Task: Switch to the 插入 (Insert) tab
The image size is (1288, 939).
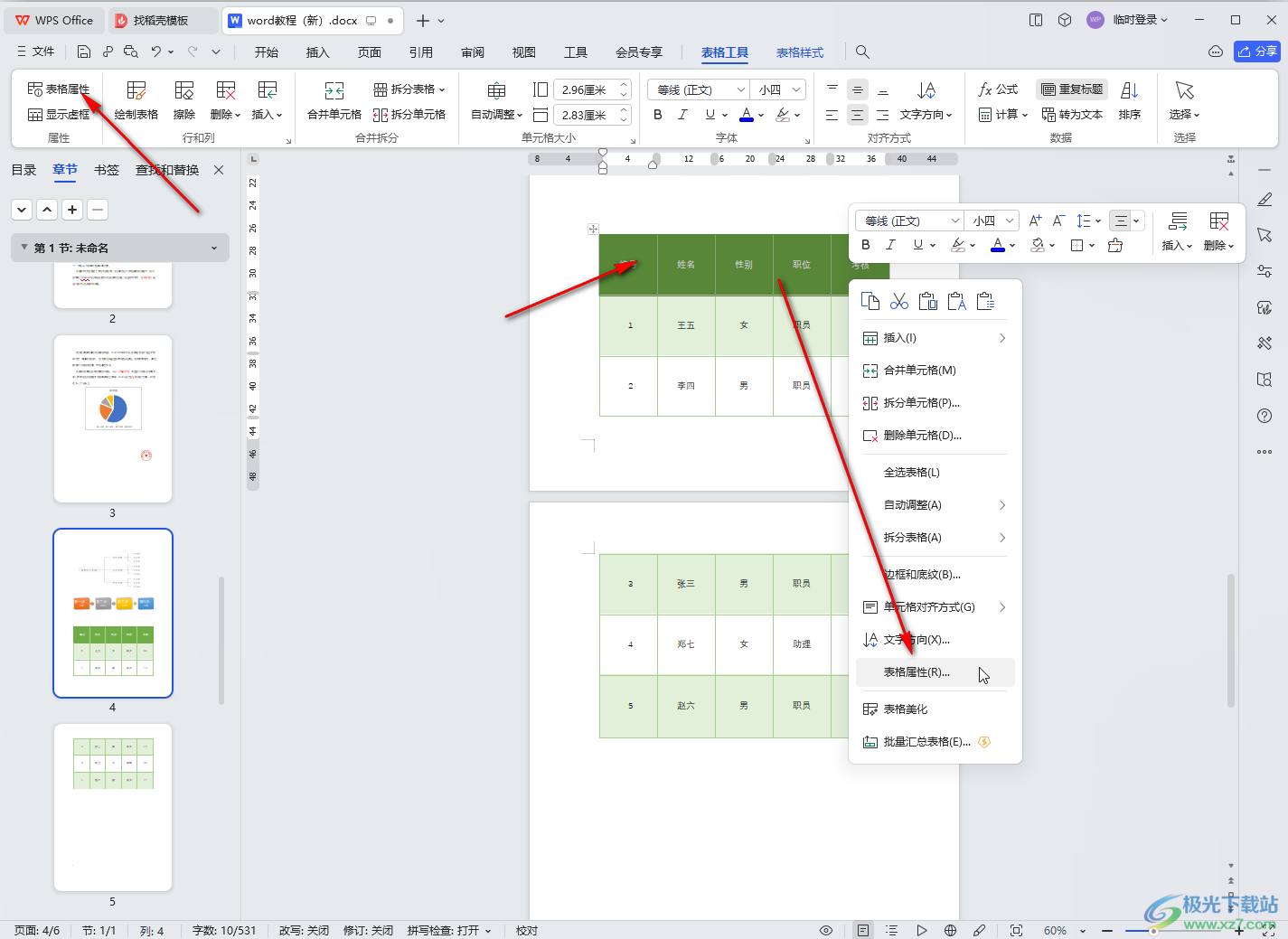Action: [x=318, y=52]
